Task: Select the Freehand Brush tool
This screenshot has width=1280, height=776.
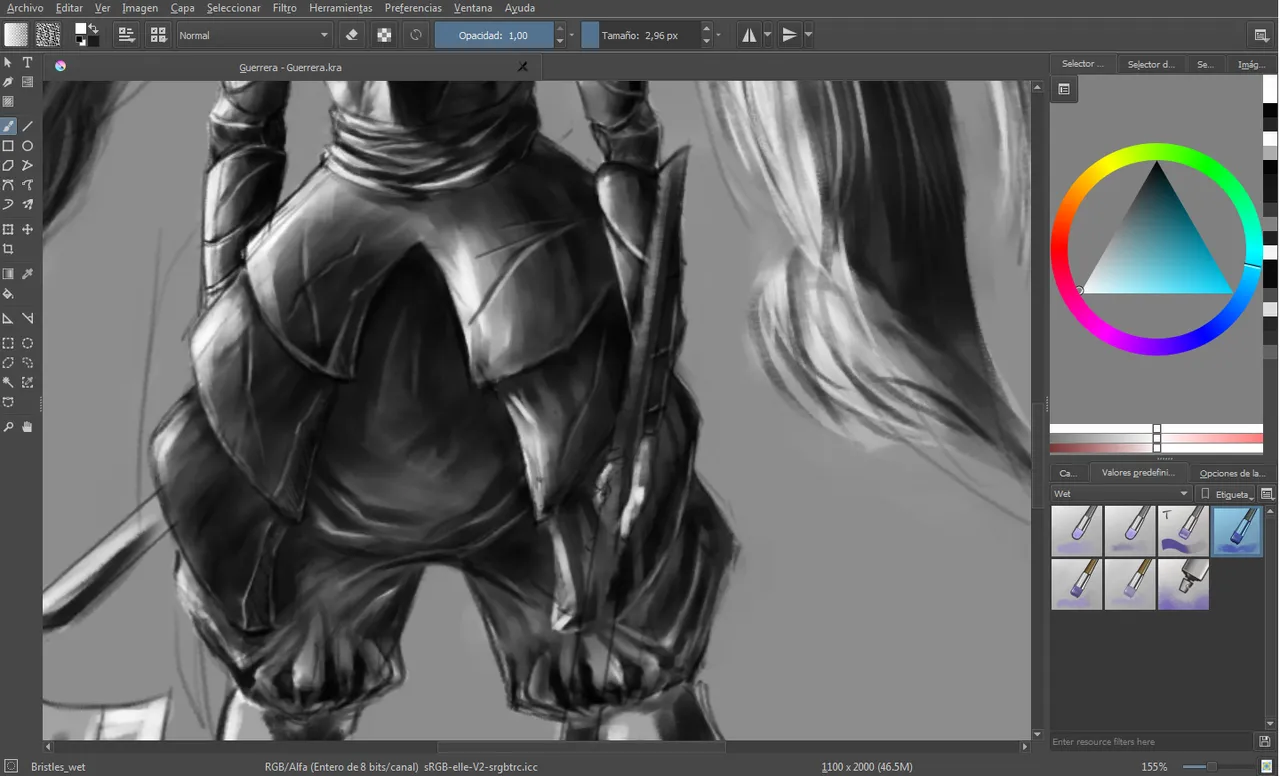Action: pyautogui.click(x=8, y=126)
